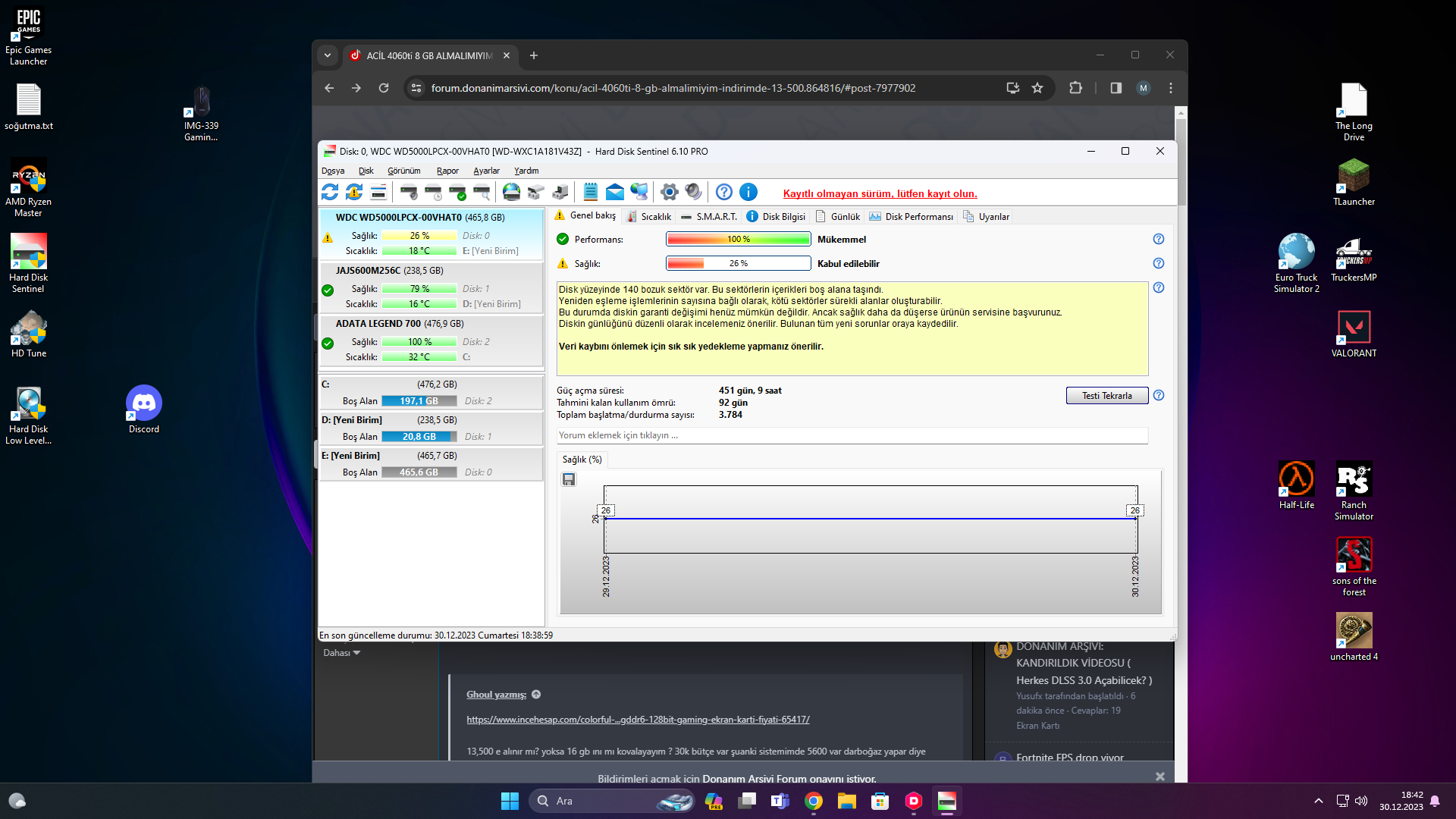
Task: Open the Chrome extensions puzzle icon
Action: [1075, 88]
